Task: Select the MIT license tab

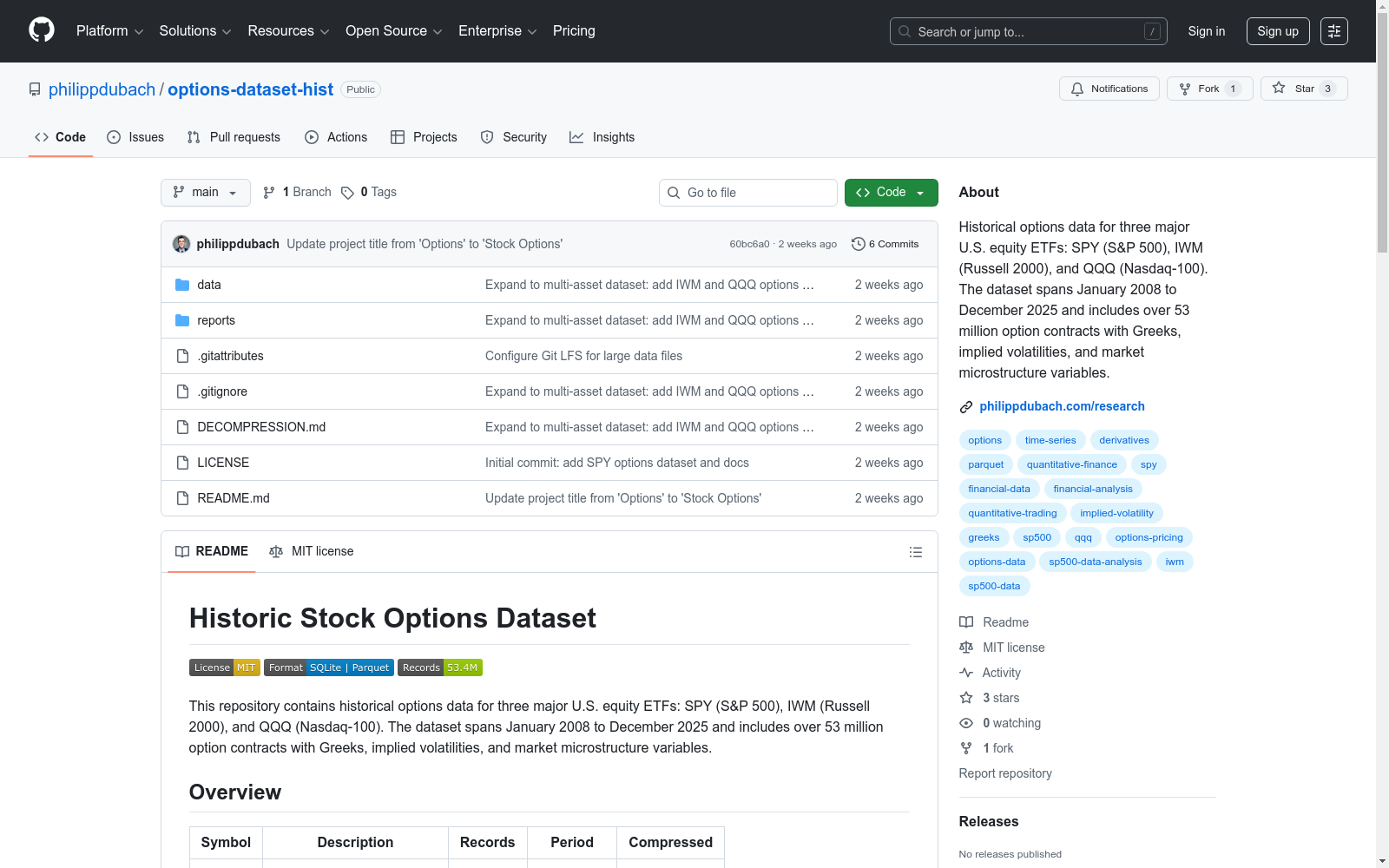Action: coord(312,552)
